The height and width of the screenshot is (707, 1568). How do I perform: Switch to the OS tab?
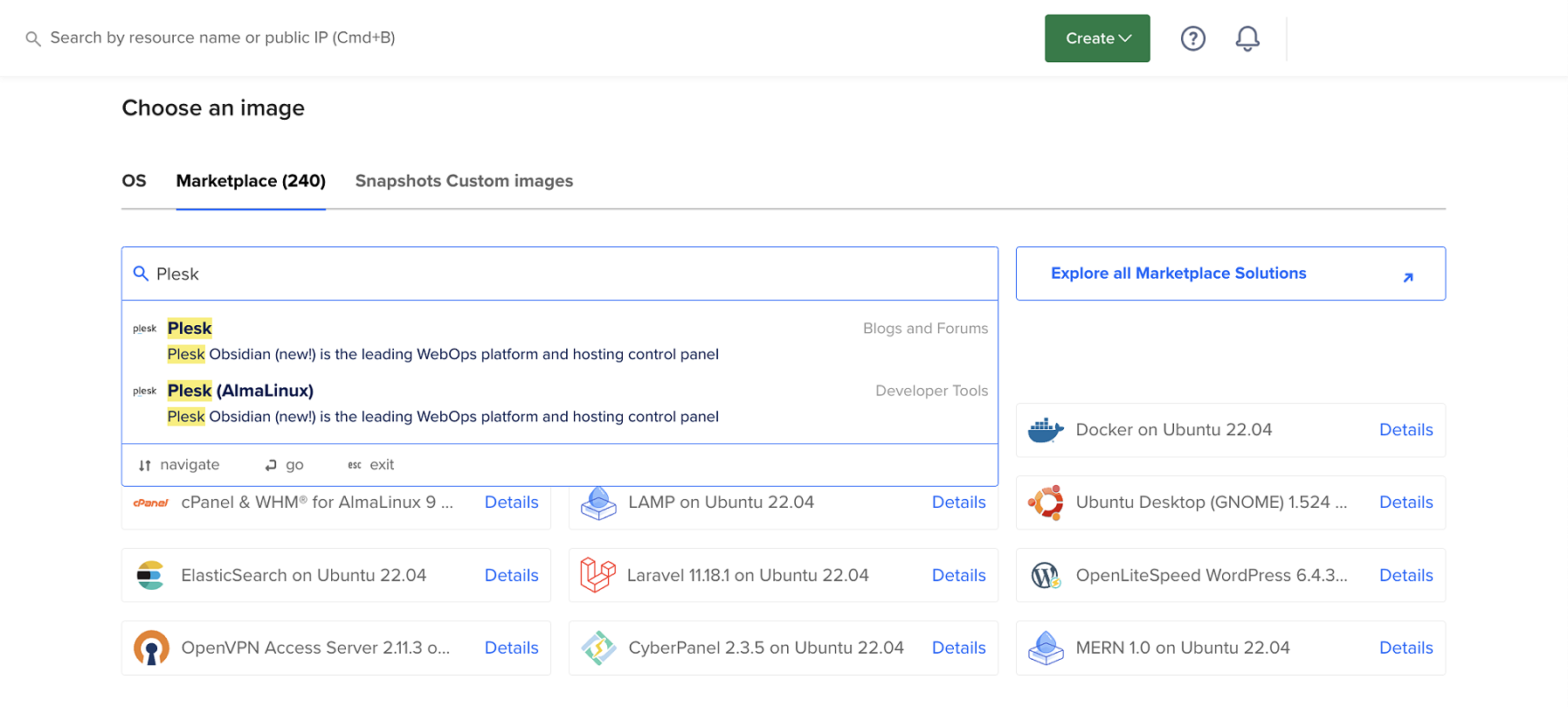[x=134, y=181]
